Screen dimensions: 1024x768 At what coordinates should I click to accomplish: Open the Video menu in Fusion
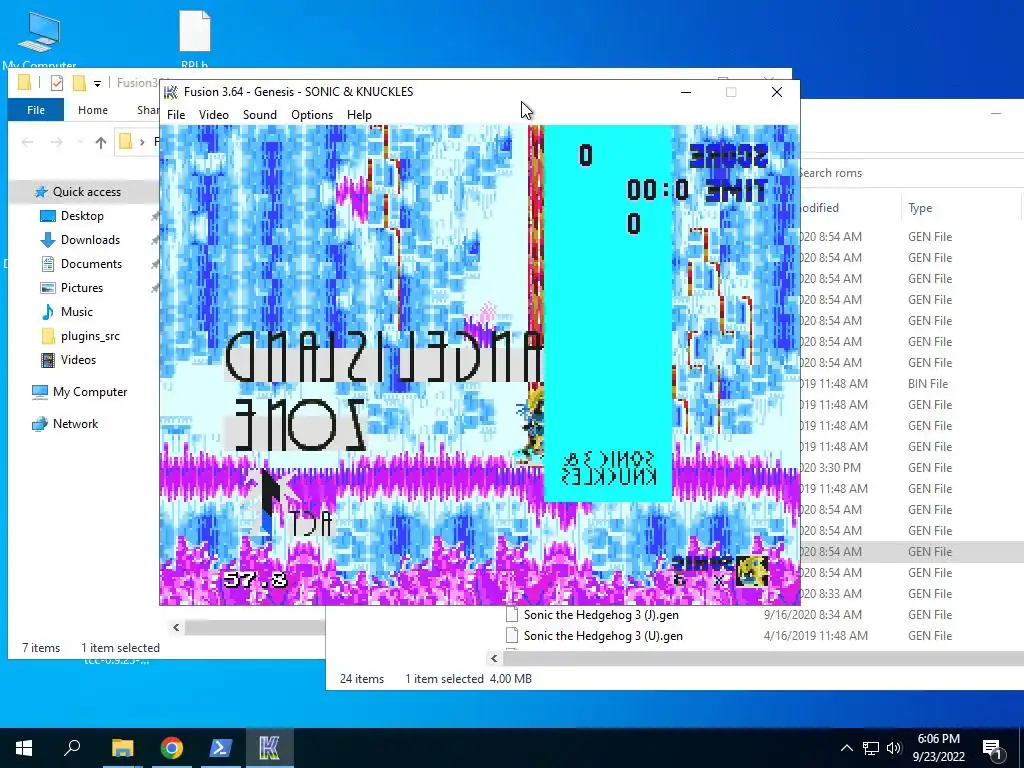pos(214,114)
